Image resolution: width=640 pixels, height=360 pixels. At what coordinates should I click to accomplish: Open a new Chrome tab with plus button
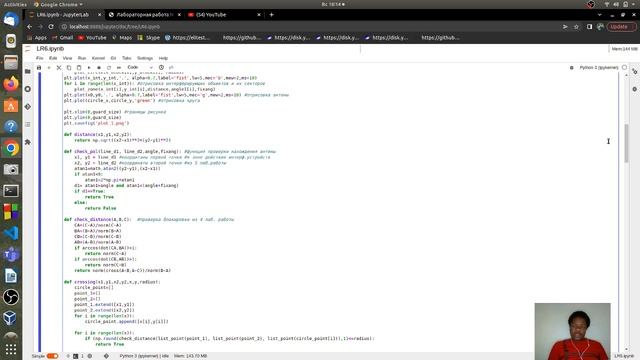point(272,15)
